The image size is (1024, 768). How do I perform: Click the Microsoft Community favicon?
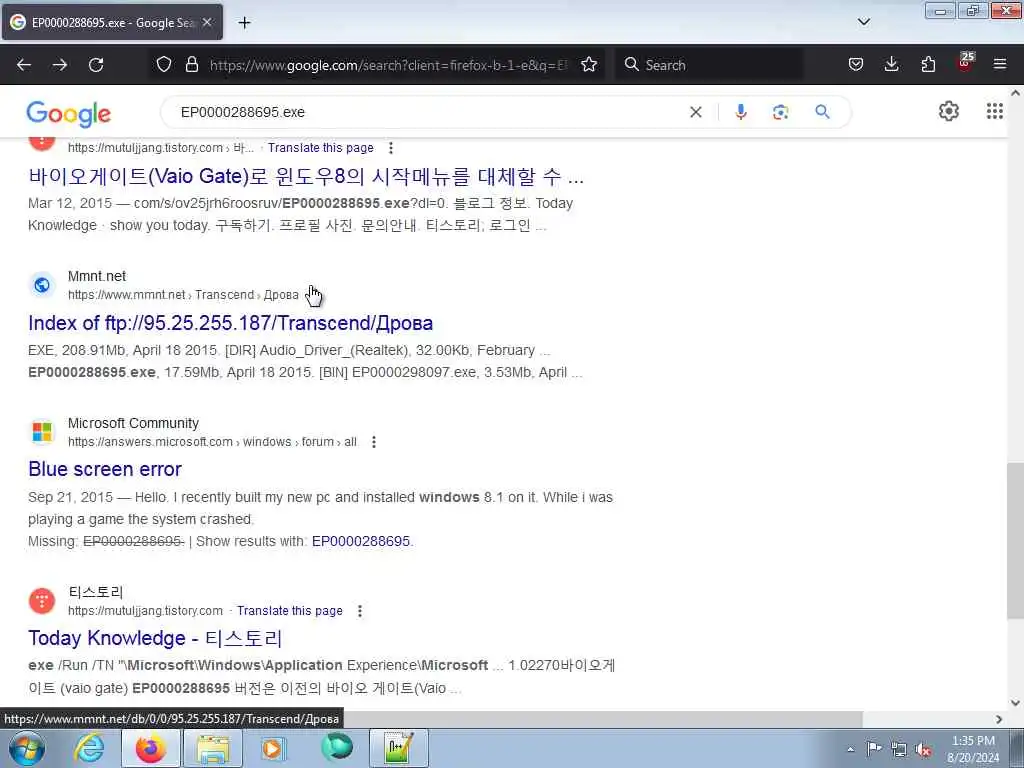42,432
